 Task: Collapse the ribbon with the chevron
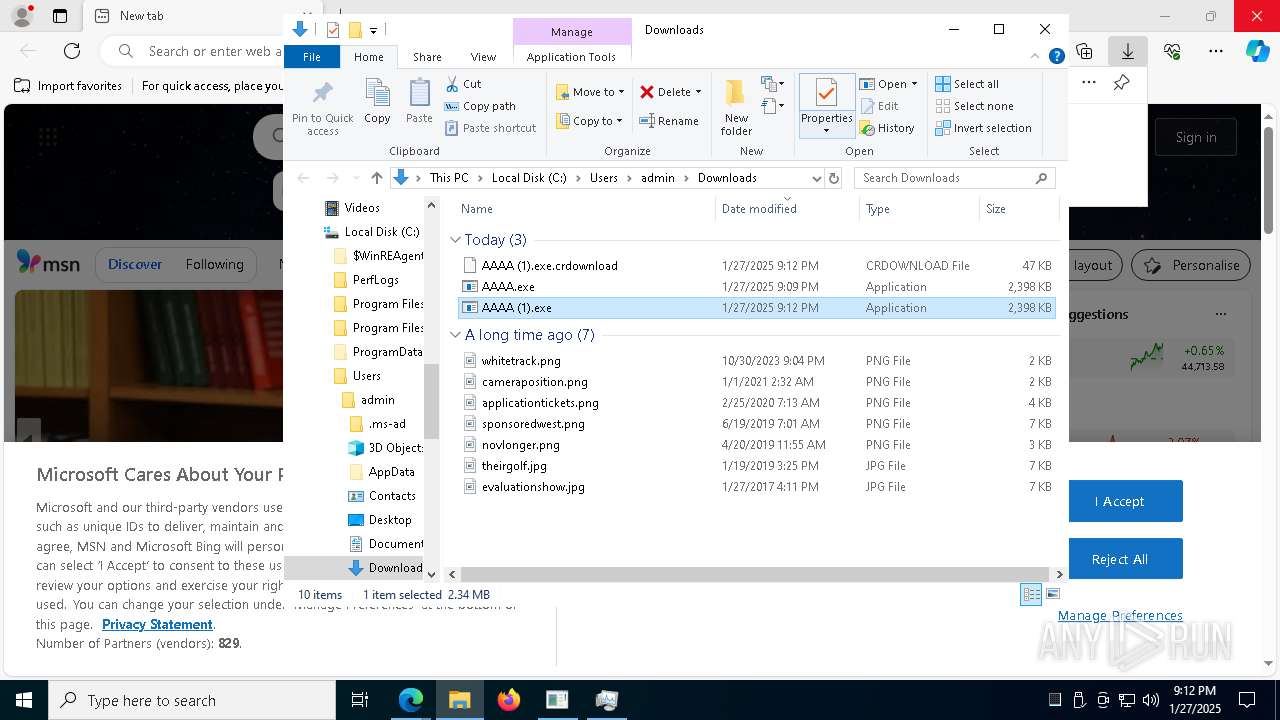[x=1036, y=57]
